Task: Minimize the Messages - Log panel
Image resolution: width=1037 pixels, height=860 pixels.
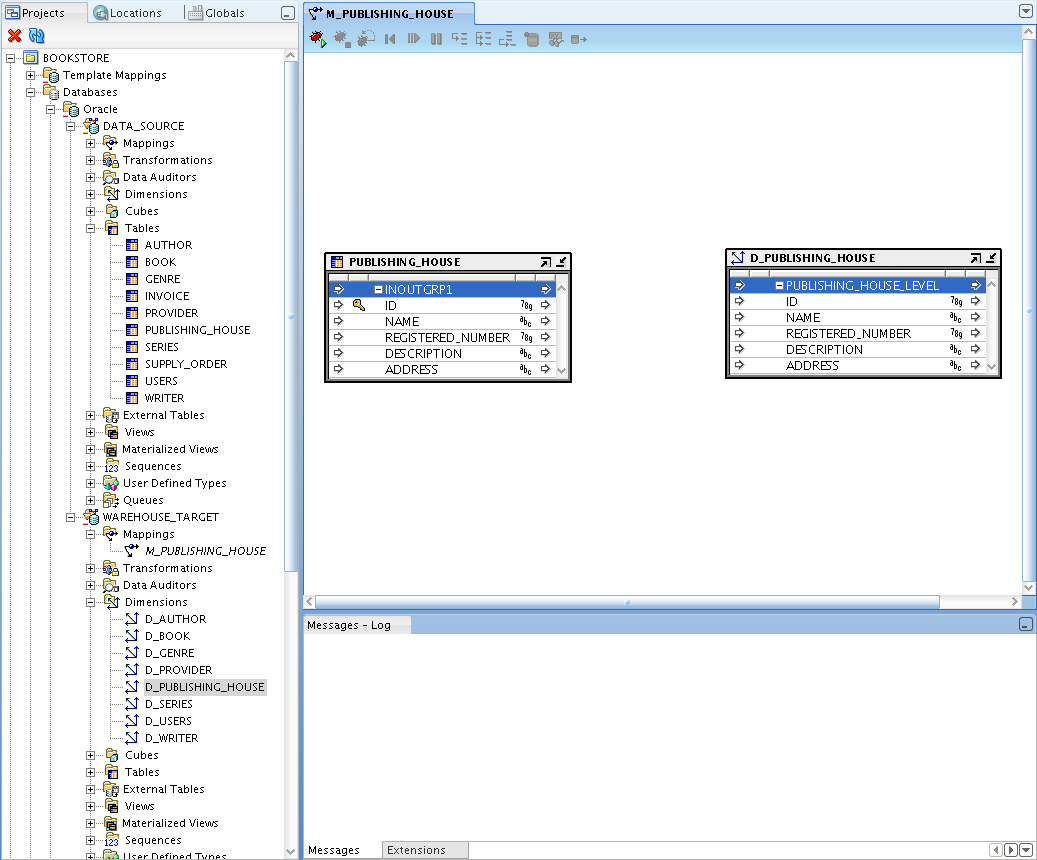Action: click(x=1026, y=624)
